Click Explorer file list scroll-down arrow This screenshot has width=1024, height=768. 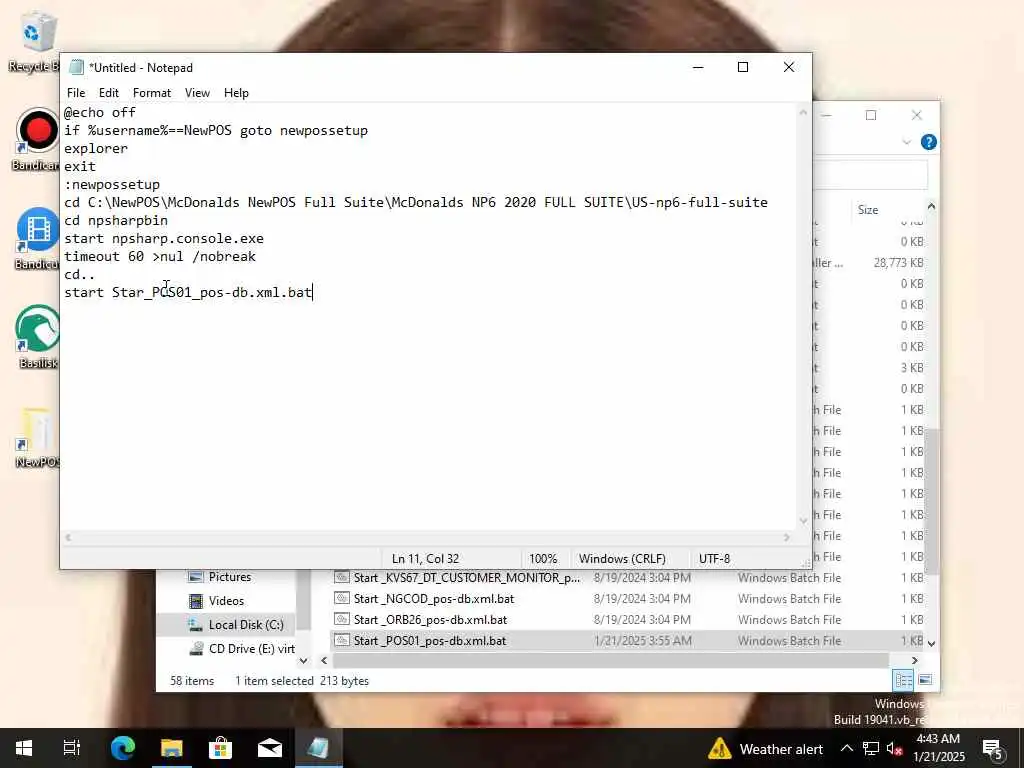coord(931,643)
